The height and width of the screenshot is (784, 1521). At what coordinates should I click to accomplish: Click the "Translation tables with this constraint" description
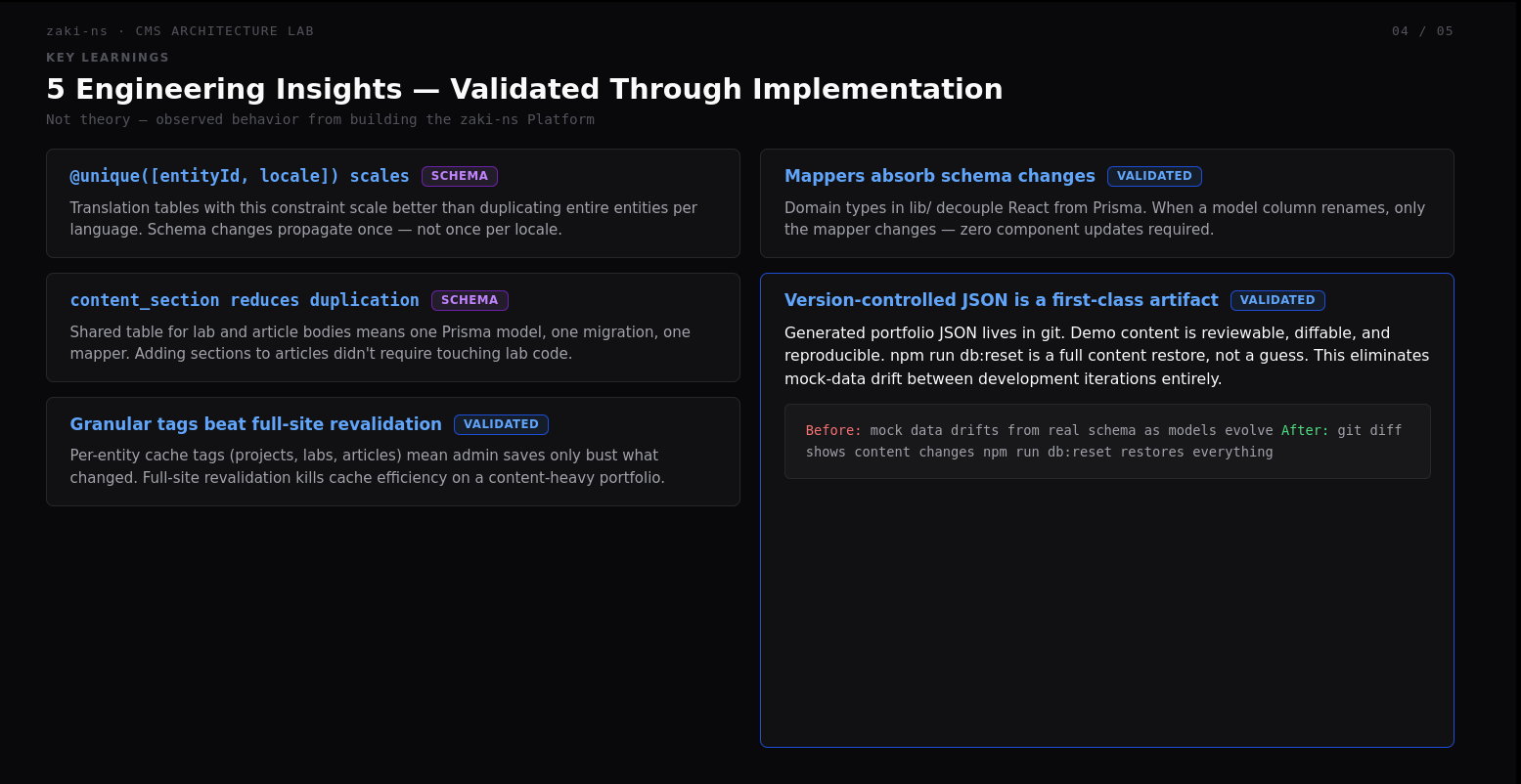(x=383, y=219)
